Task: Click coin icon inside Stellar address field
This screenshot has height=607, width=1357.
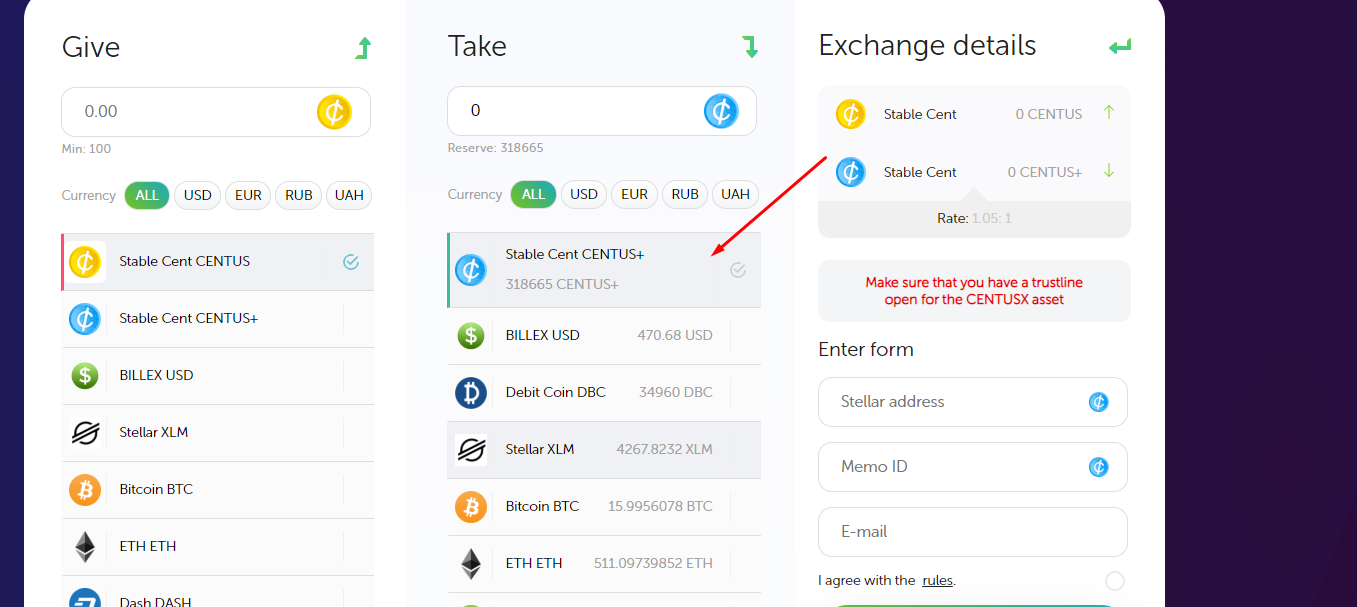Action: pyautogui.click(x=1098, y=402)
